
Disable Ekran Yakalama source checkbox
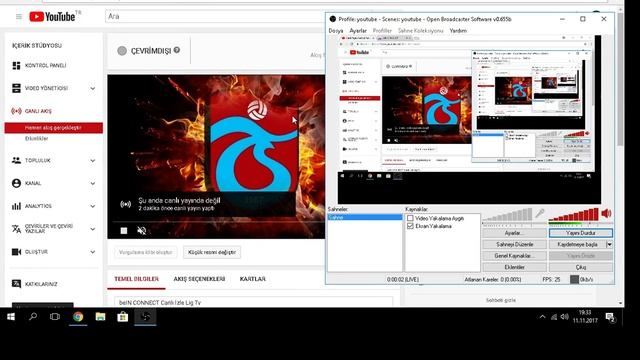point(410,226)
